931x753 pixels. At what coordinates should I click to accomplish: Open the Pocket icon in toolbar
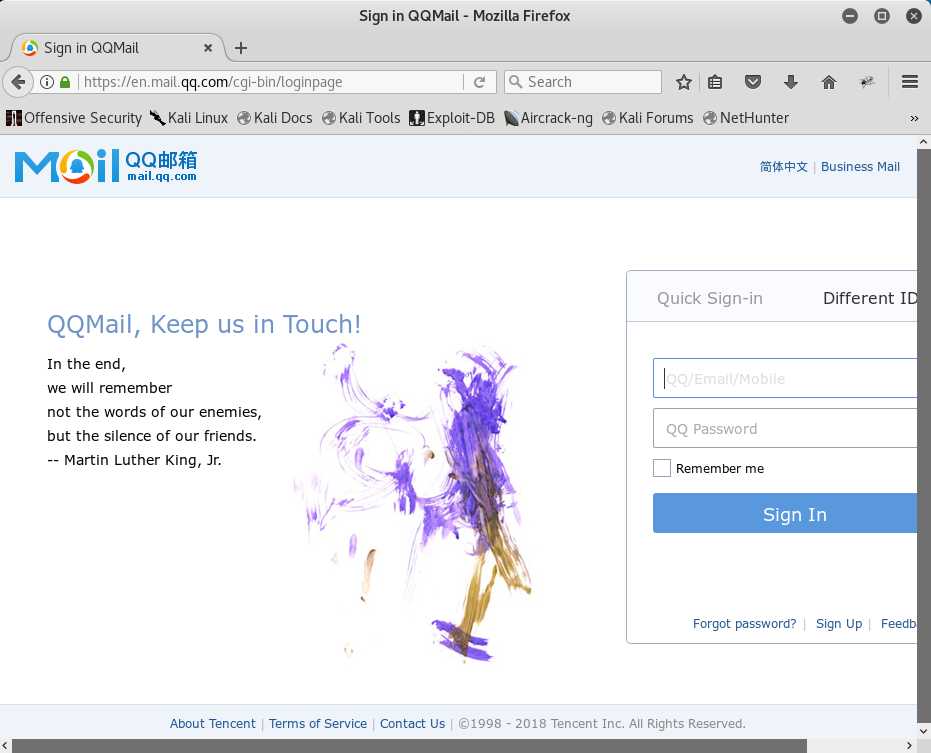(x=753, y=82)
